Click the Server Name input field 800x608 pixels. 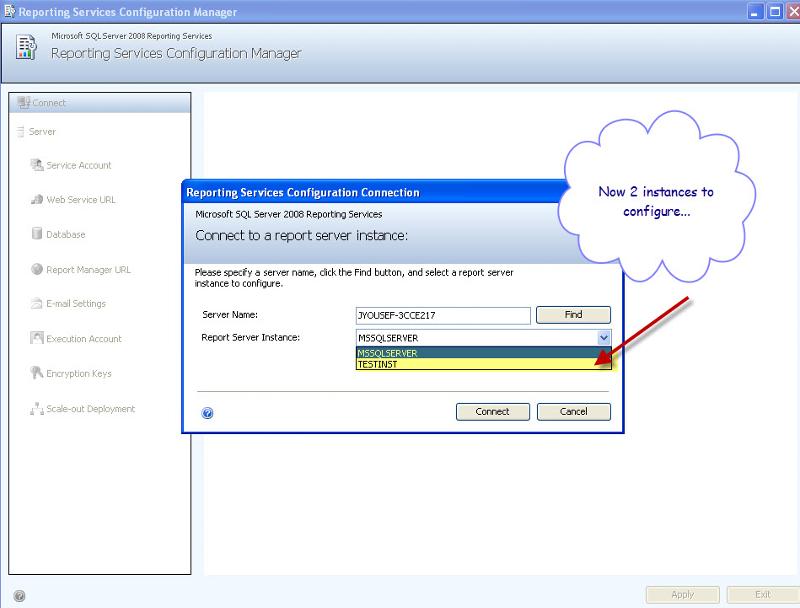point(443,315)
